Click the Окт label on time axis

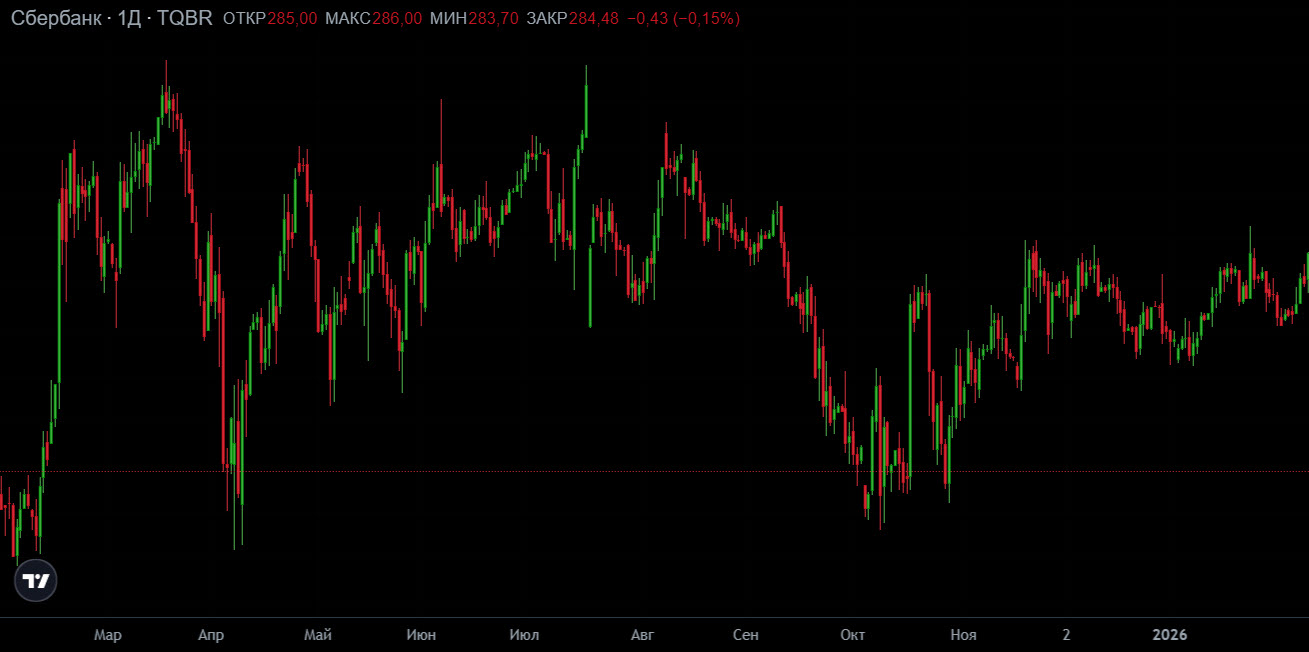tap(852, 635)
